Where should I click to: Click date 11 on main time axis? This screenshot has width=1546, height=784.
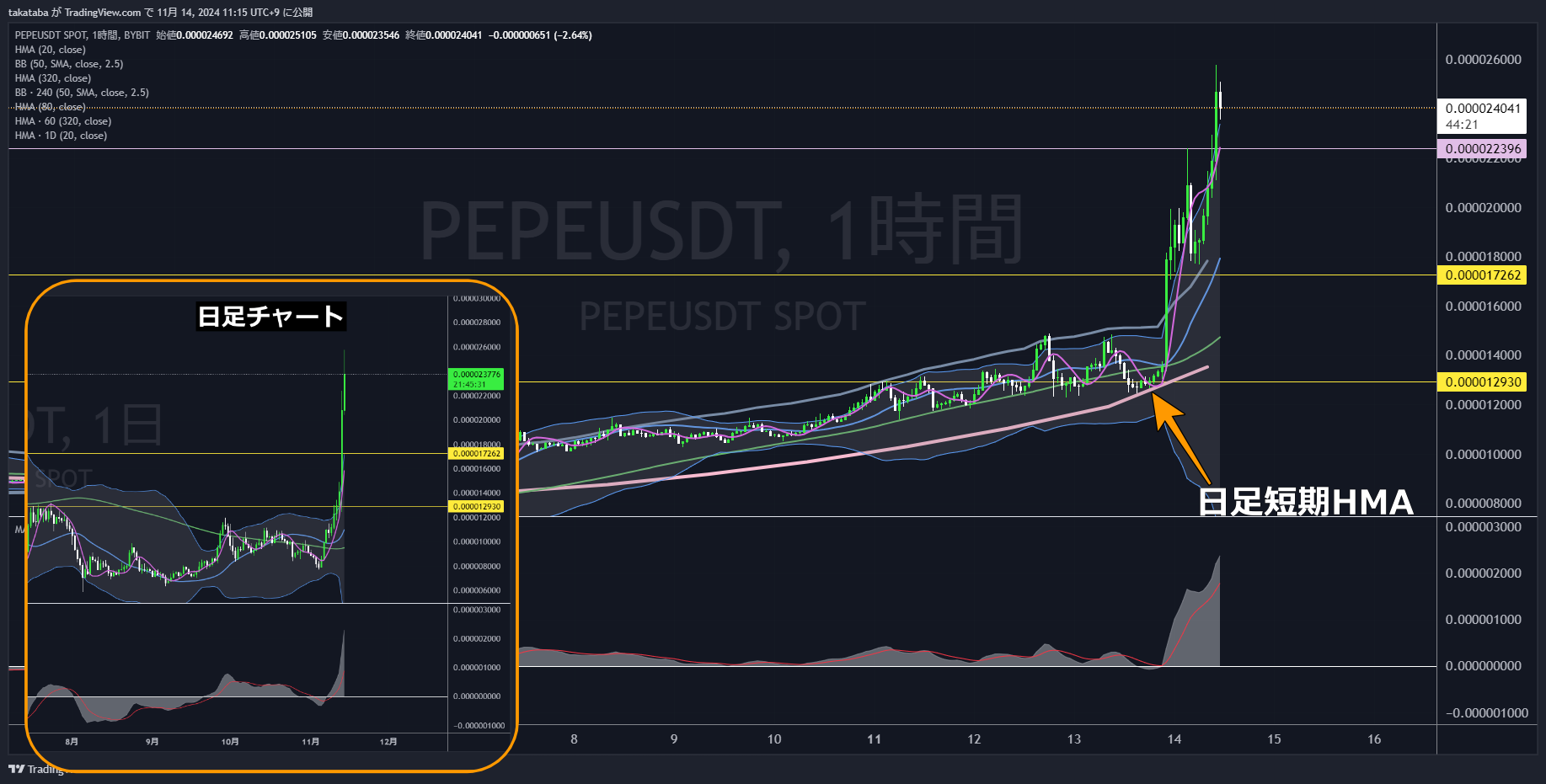(x=874, y=739)
